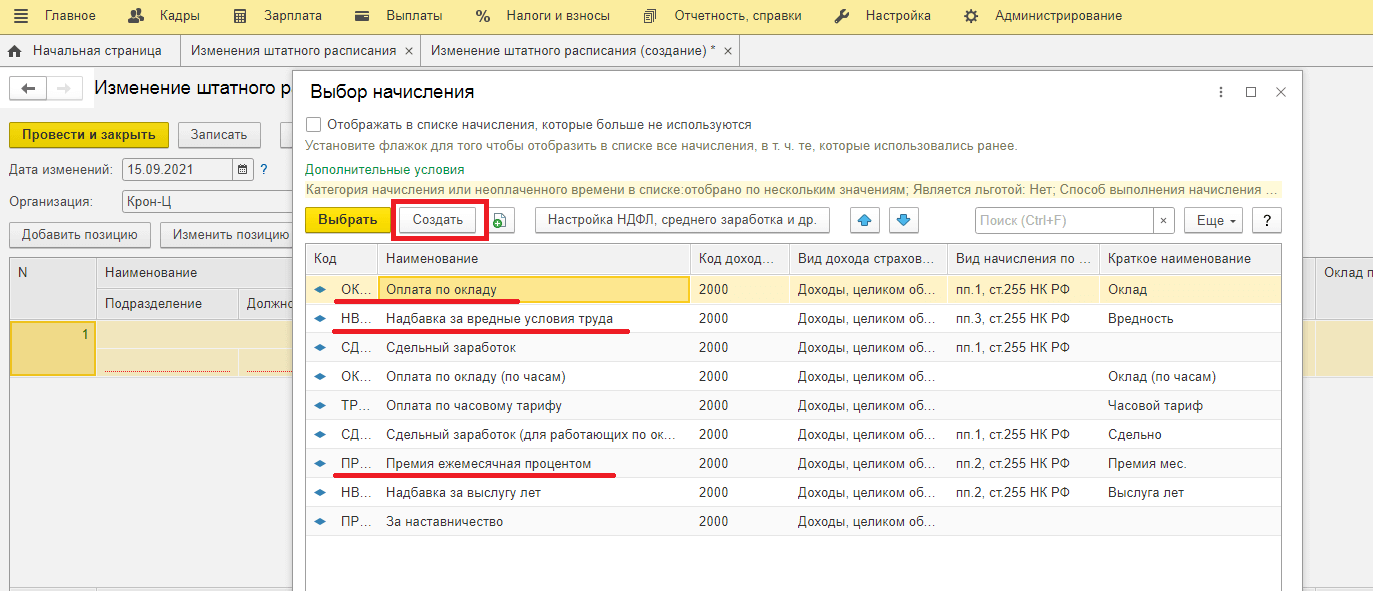The image size is (1373, 591).
Task: Enable showing accruals no longer used checkbox
Action: (314, 125)
